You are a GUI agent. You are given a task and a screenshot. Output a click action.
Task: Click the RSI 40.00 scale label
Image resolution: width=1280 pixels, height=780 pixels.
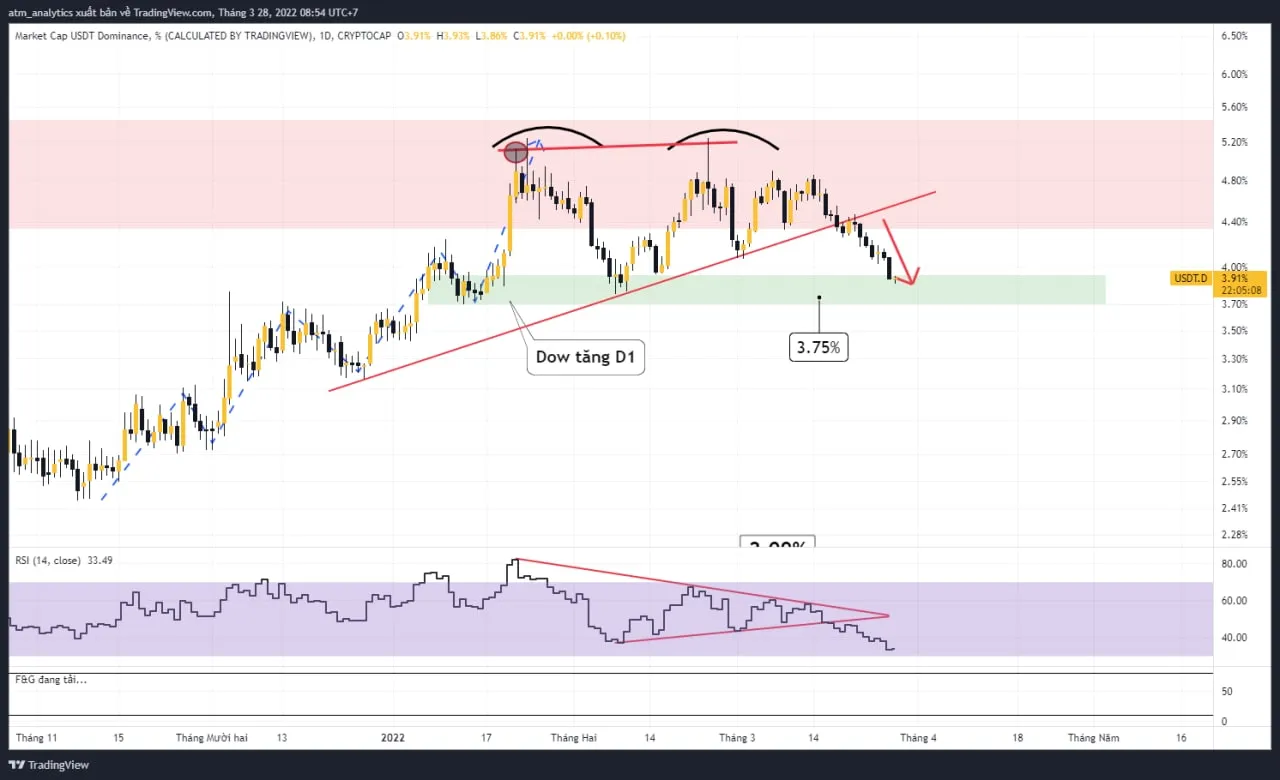tap(1234, 638)
